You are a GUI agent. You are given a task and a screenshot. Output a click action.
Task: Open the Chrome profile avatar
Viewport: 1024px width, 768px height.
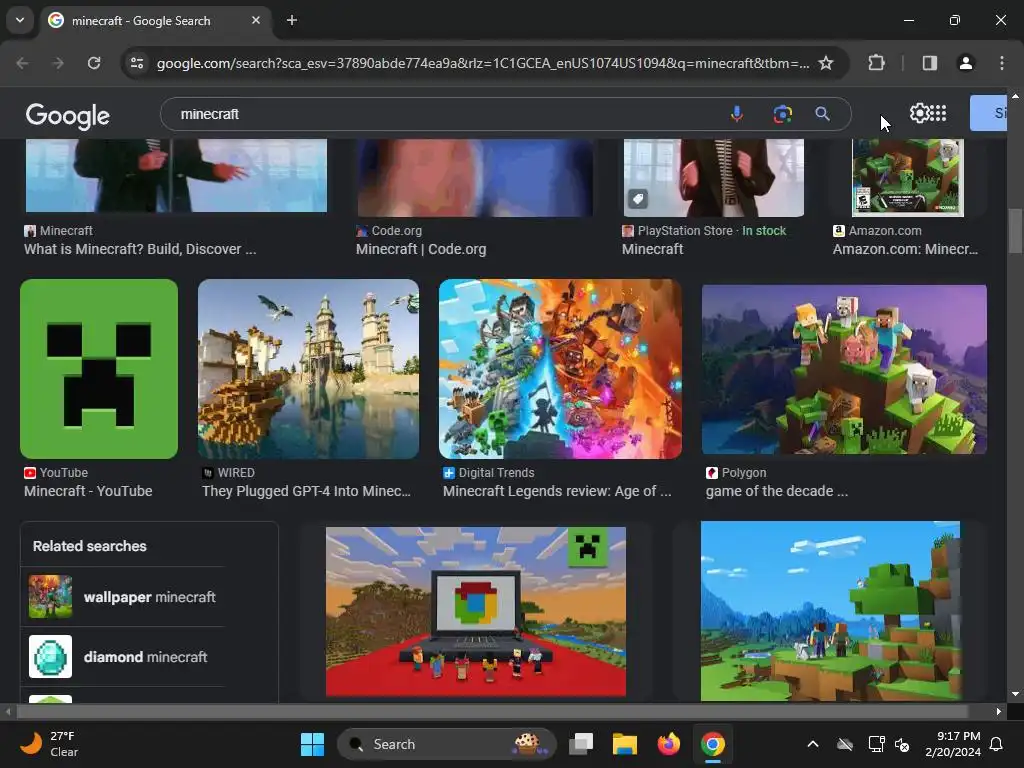click(965, 63)
